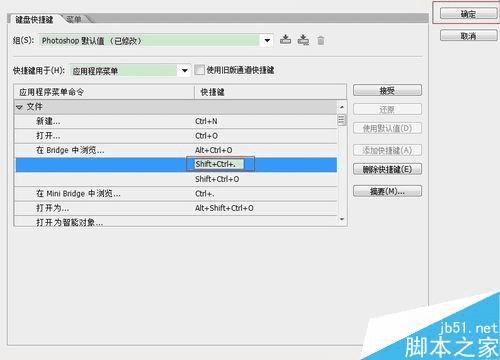500x360 pixels.
Task: Click the 应用程序菜单命令 column header
Action: click(104, 92)
